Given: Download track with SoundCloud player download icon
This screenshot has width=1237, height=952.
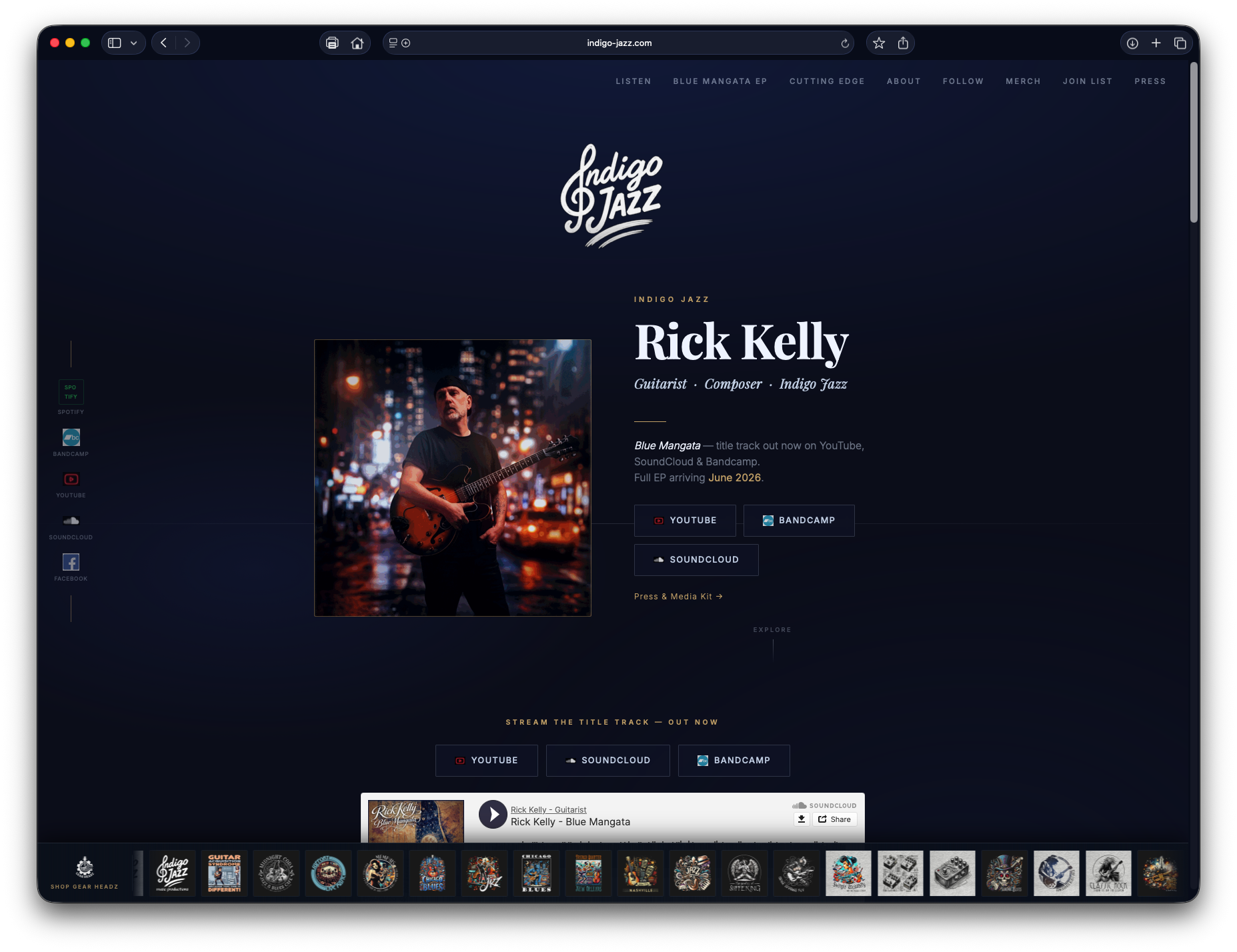Looking at the screenshot, I should pyautogui.click(x=802, y=819).
